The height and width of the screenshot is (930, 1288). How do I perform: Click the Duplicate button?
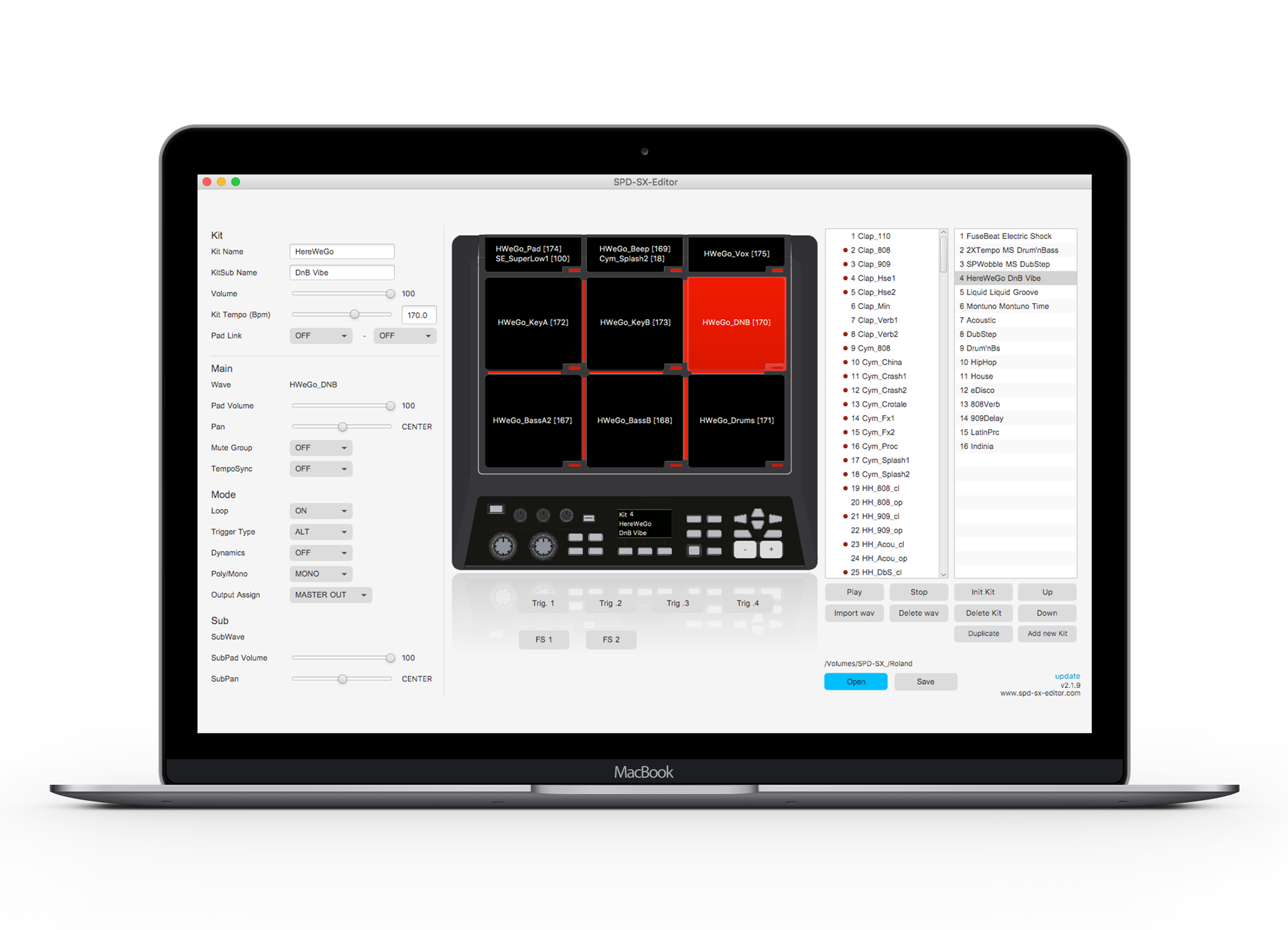tap(984, 634)
